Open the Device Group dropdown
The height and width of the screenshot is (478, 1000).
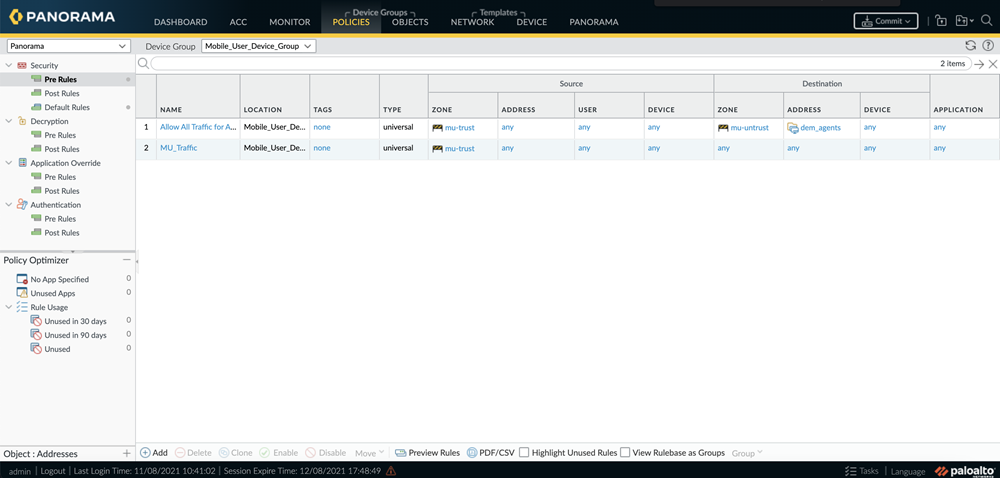tap(259, 46)
